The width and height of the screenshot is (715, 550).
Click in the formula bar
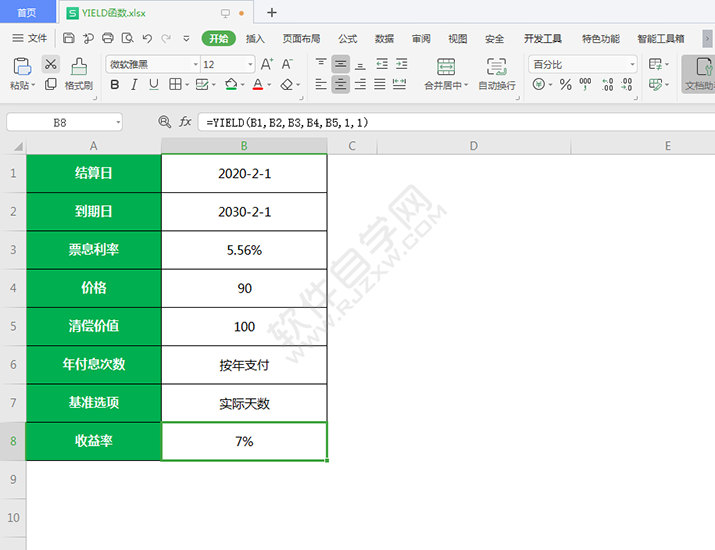pyautogui.click(x=456, y=122)
